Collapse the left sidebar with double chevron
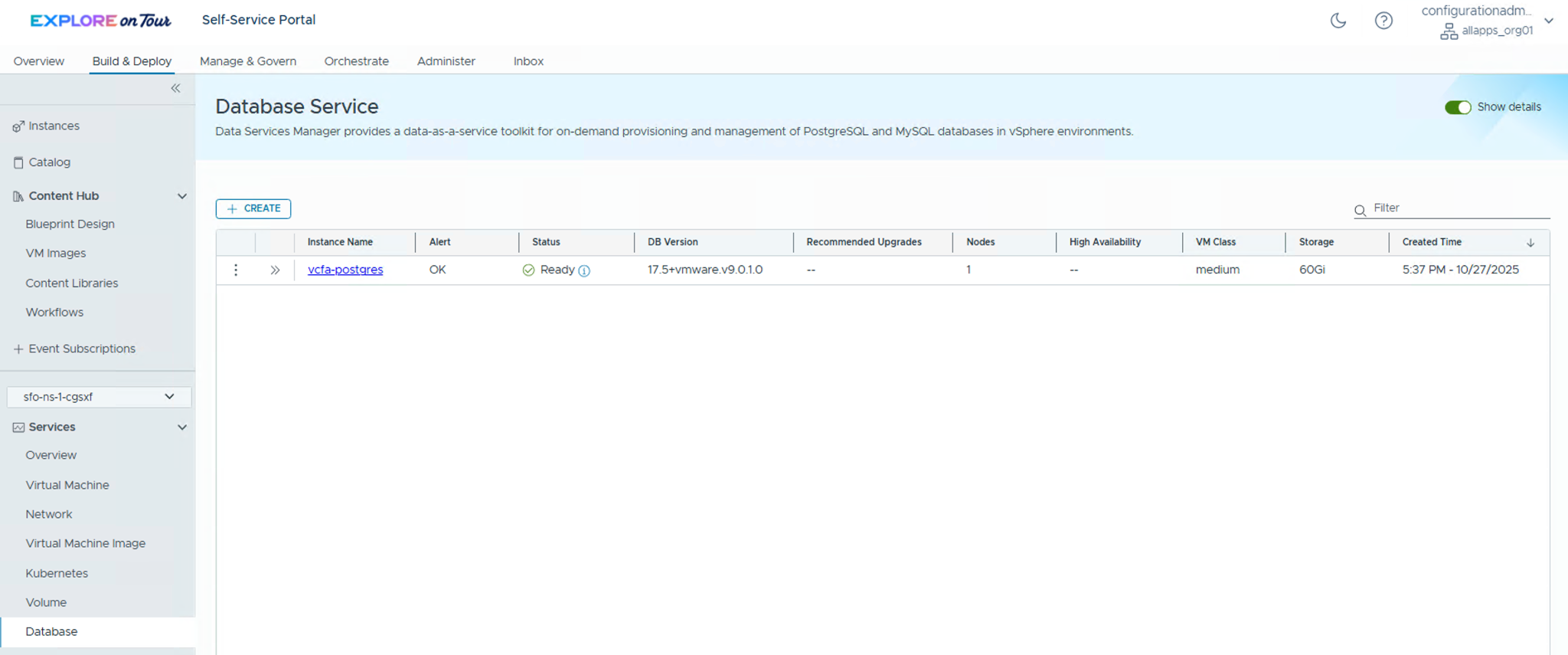The image size is (1568, 655). click(x=175, y=88)
